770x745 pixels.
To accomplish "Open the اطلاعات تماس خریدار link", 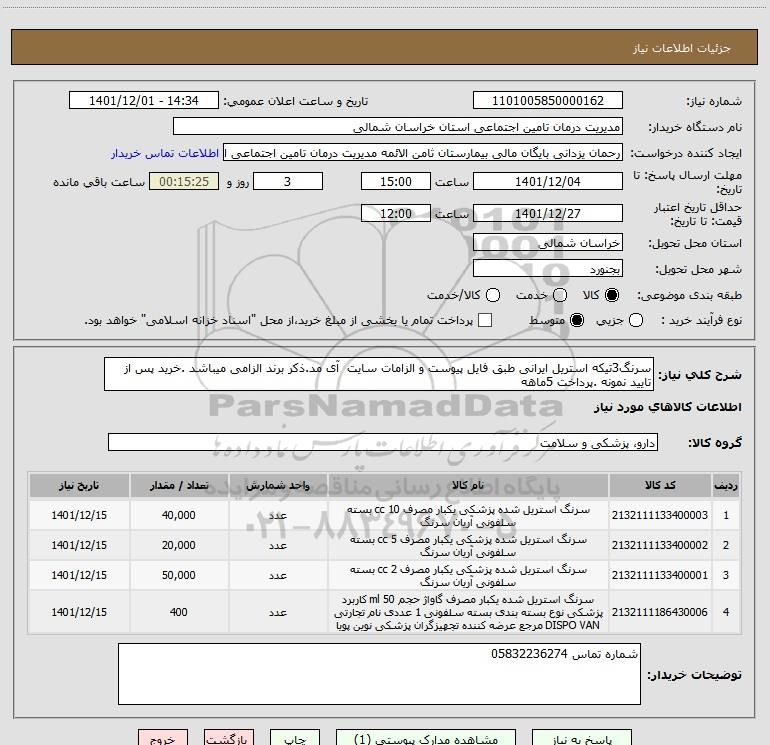I will [x=165, y=153].
